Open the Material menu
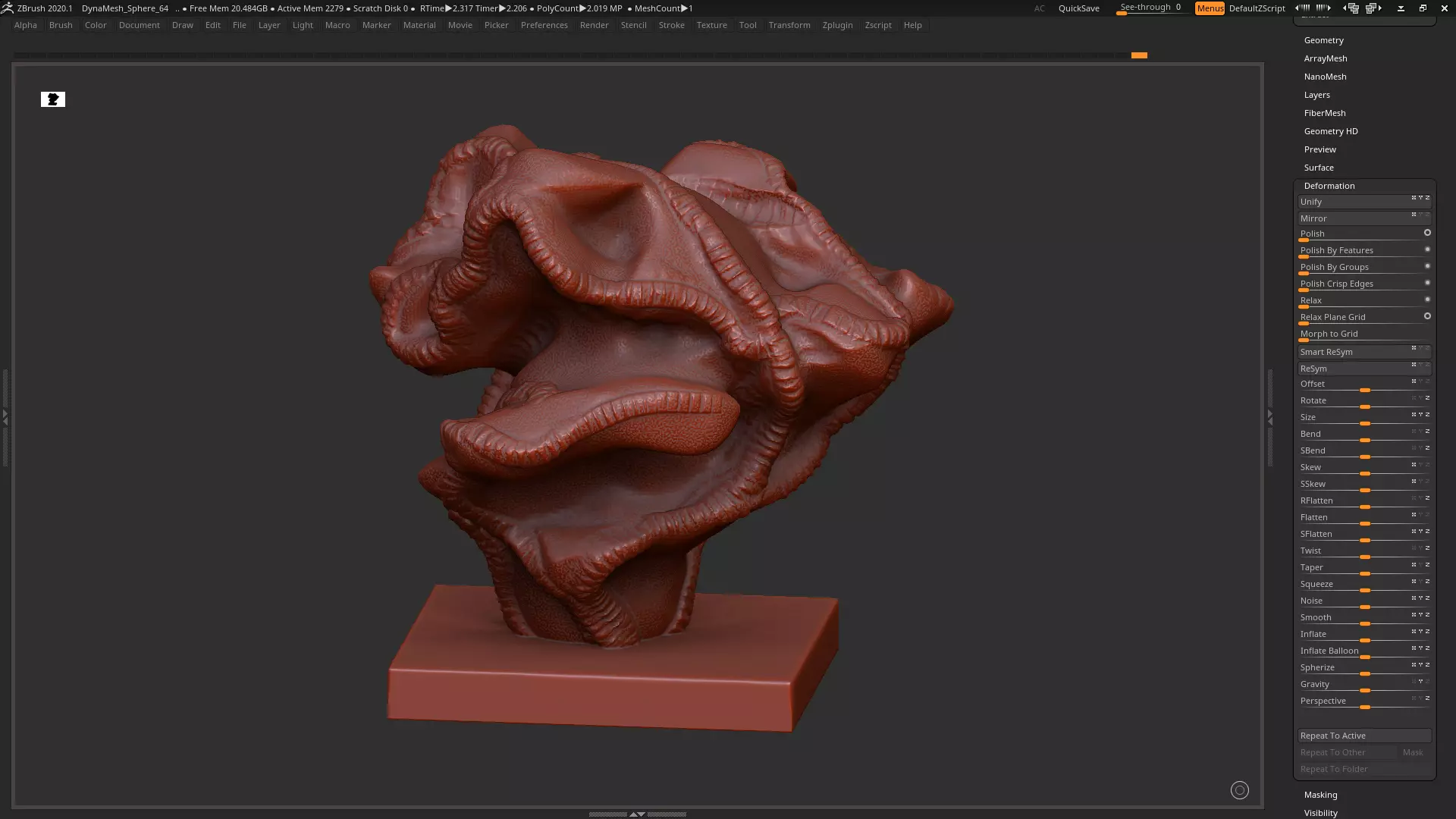Viewport: 1456px width, 819px height. (419, 25)
